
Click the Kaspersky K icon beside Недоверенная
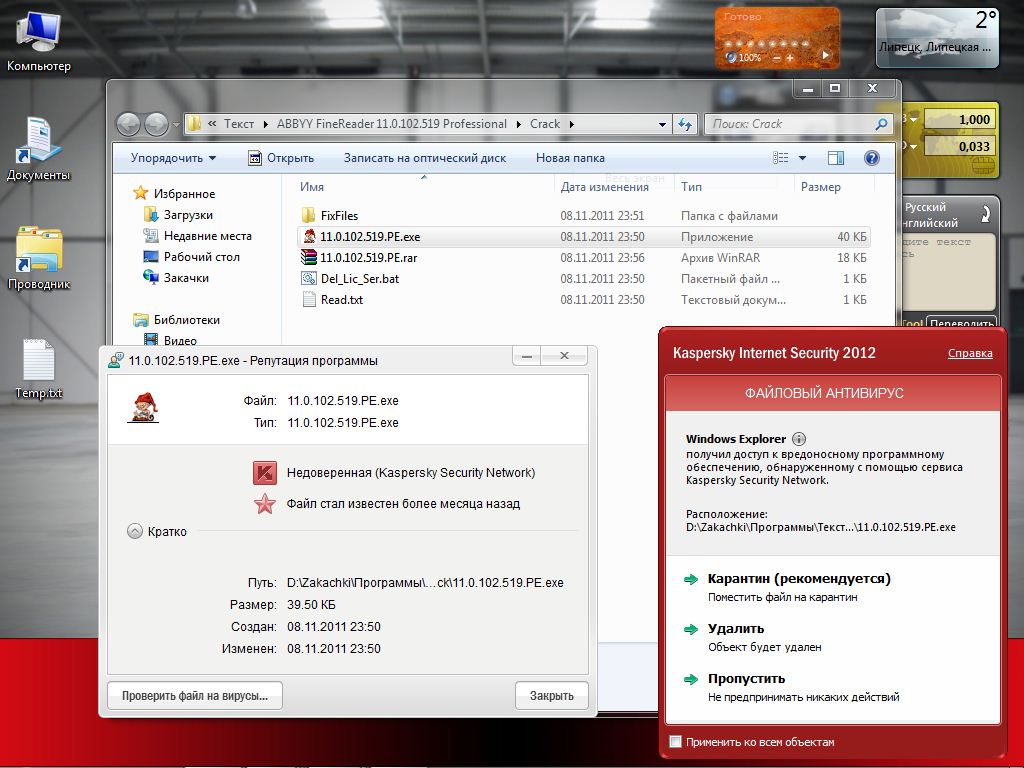point(264,473)
